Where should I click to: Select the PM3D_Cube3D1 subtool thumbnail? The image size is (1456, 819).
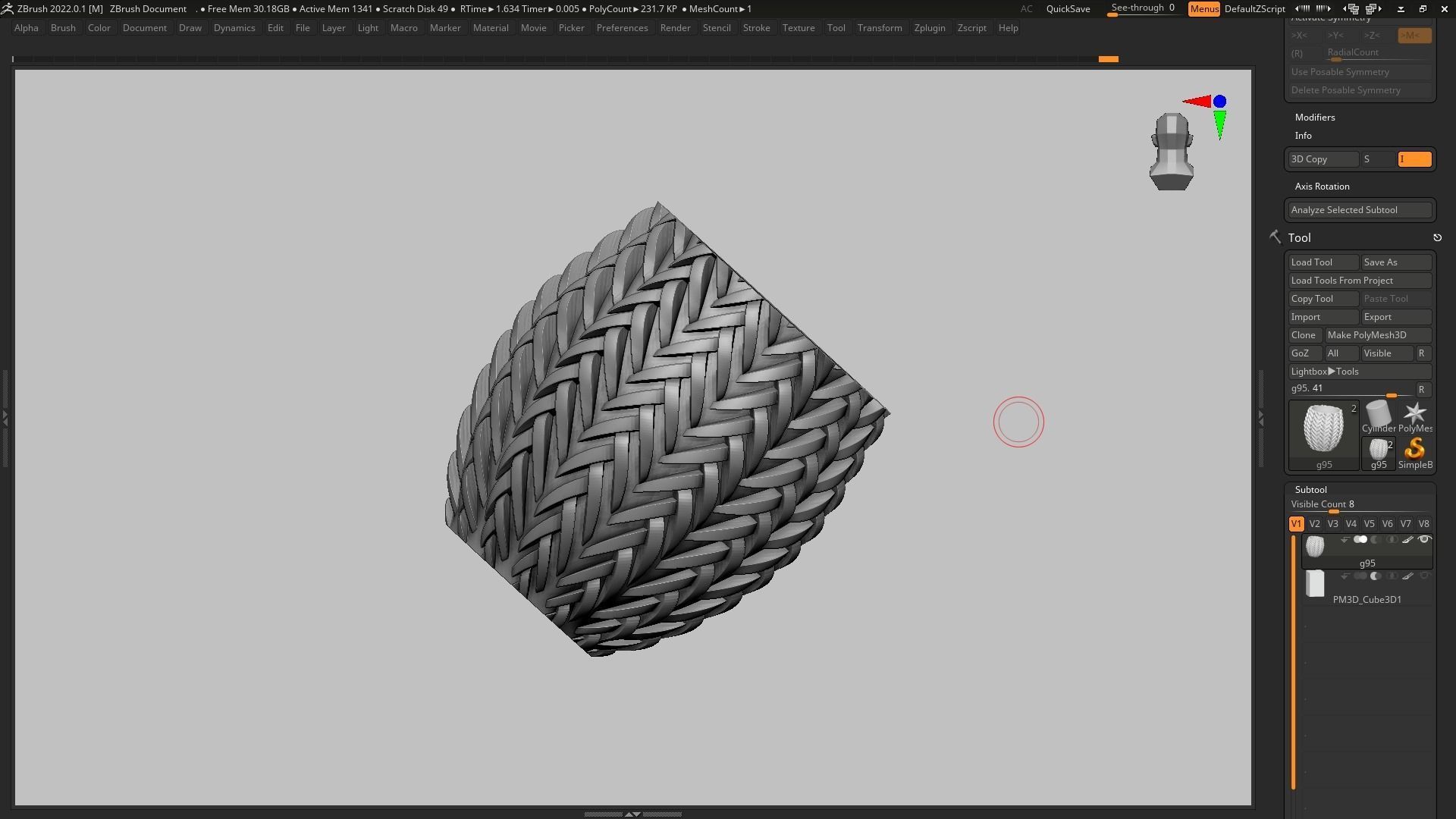point(1315,584)
